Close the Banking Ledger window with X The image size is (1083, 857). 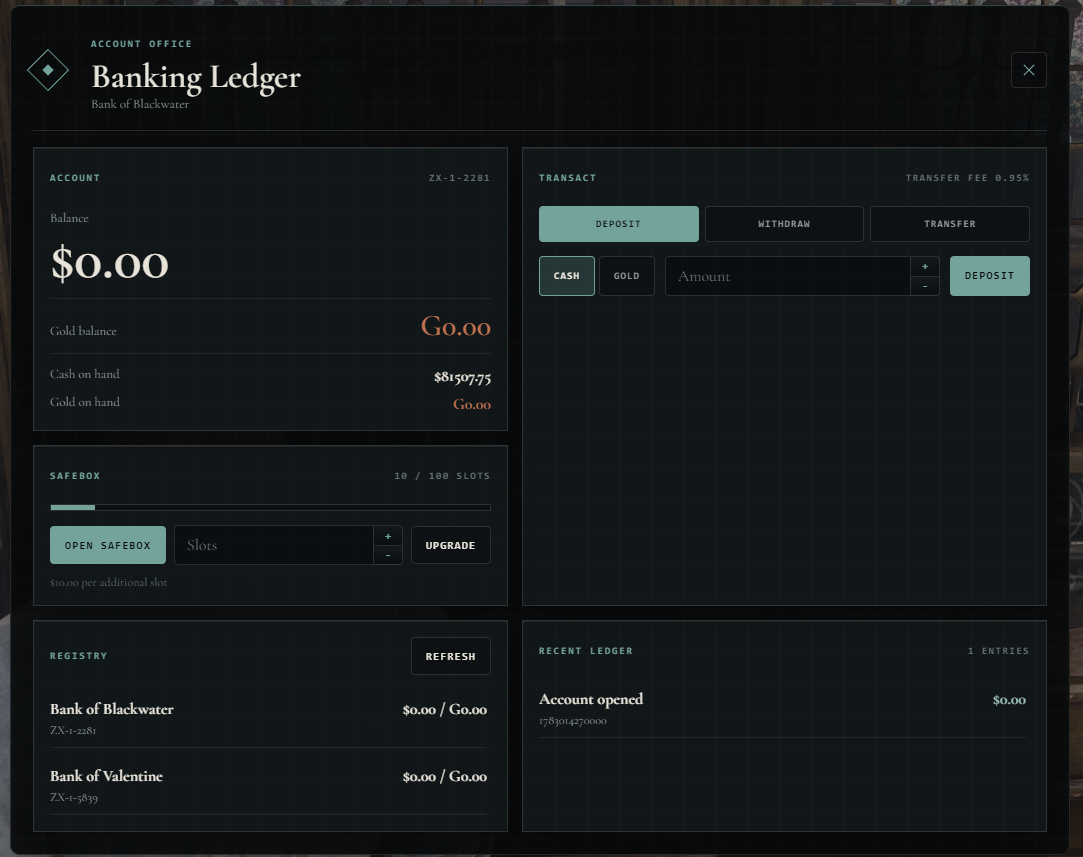click(x=1028, y=70)
